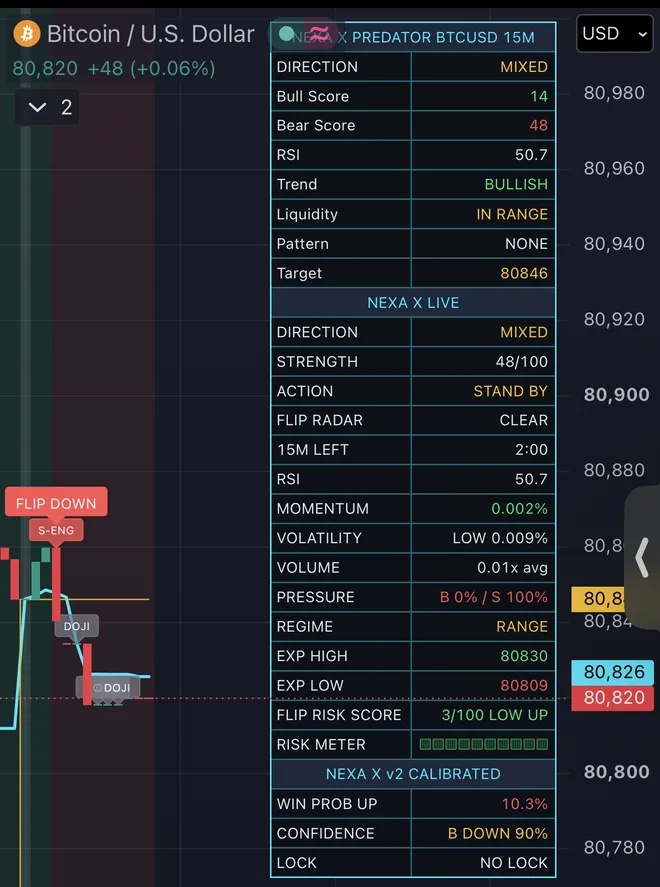Open the USD currency dropdown
This screenshot has height=887, width=660.
coord(614,34)
